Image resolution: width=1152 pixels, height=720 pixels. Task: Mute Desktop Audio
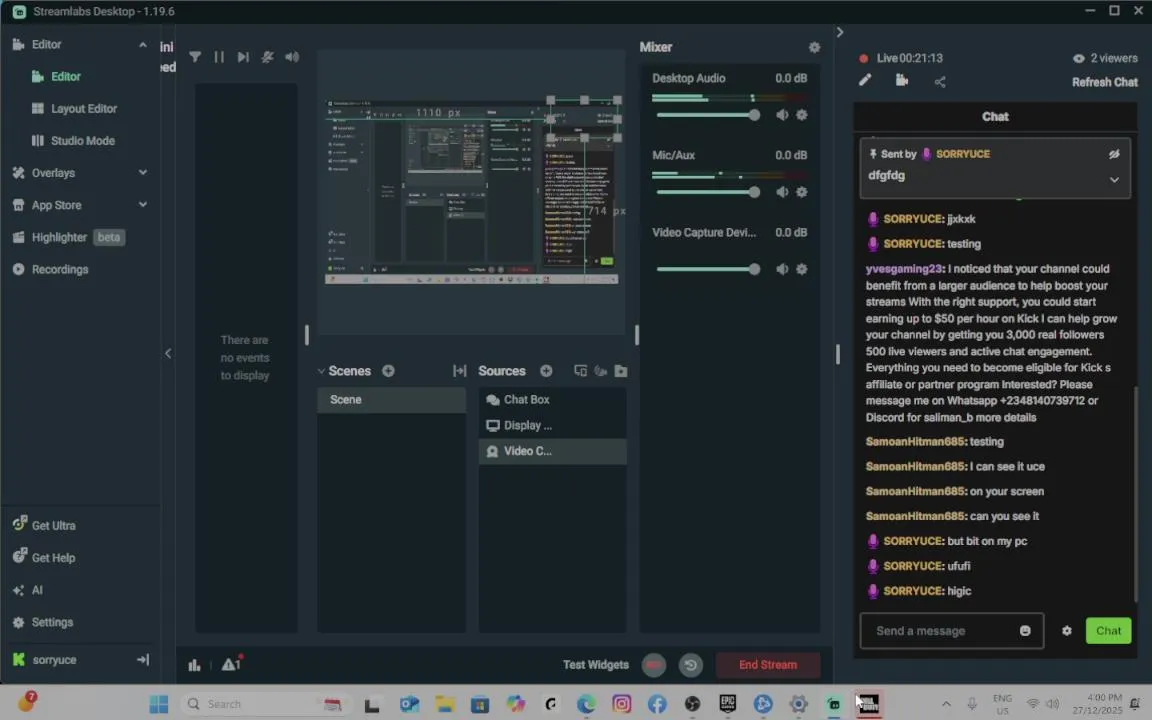pyautogui.click(x=782, y=115)
